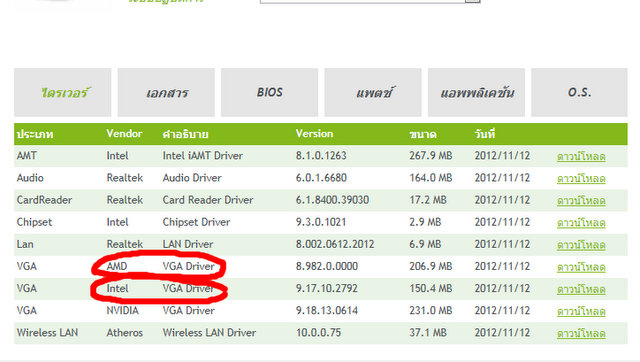Download the Intel iAMT Driver

(581, 156)
